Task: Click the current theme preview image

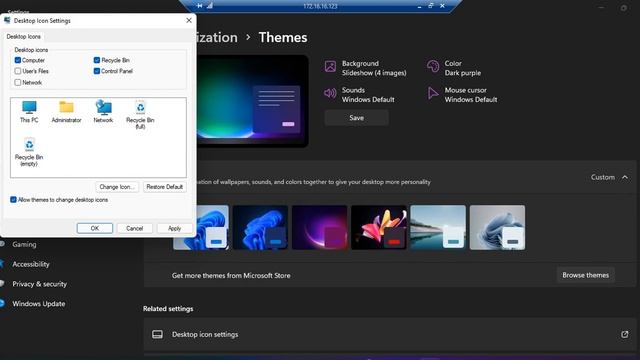Action: (252, 101)
